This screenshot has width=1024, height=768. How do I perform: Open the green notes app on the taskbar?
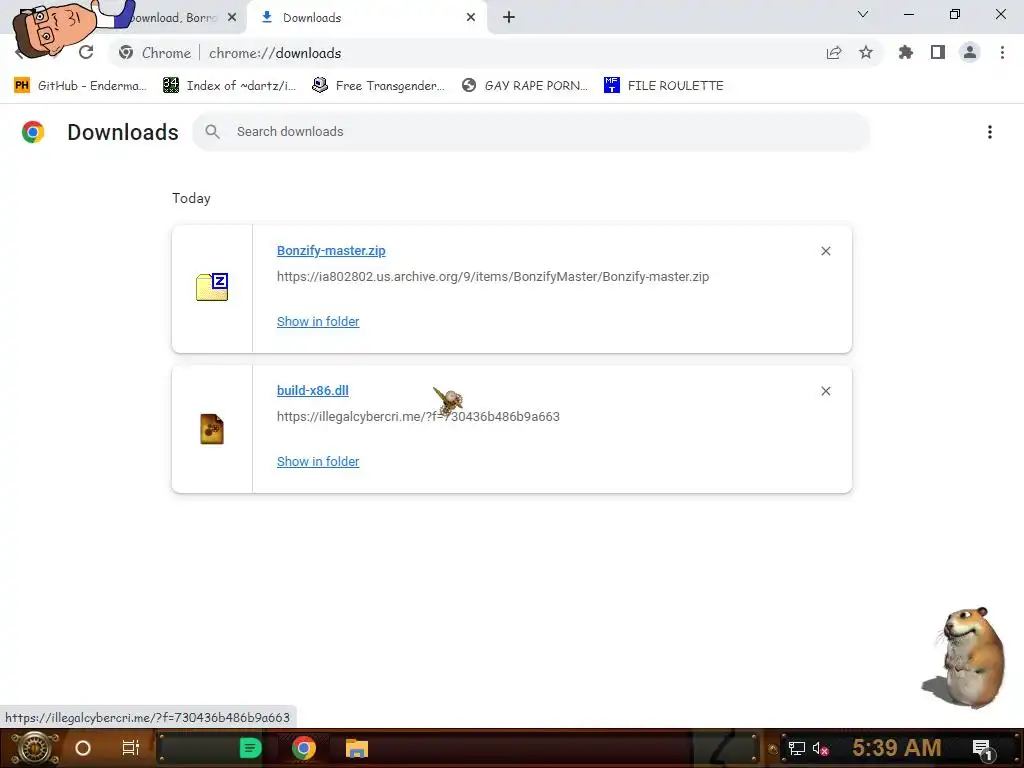pos(250,748)
